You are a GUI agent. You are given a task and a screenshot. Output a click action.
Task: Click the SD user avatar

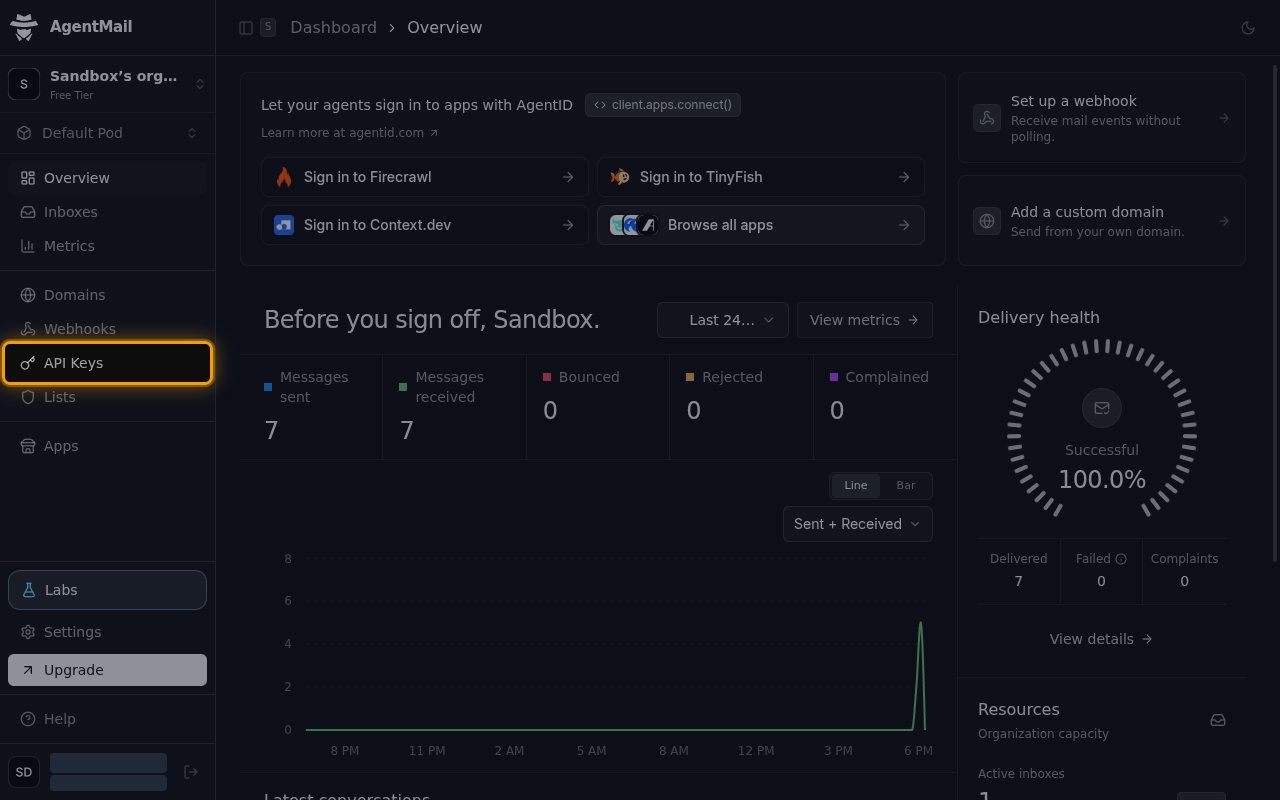(x=24, y=772)
